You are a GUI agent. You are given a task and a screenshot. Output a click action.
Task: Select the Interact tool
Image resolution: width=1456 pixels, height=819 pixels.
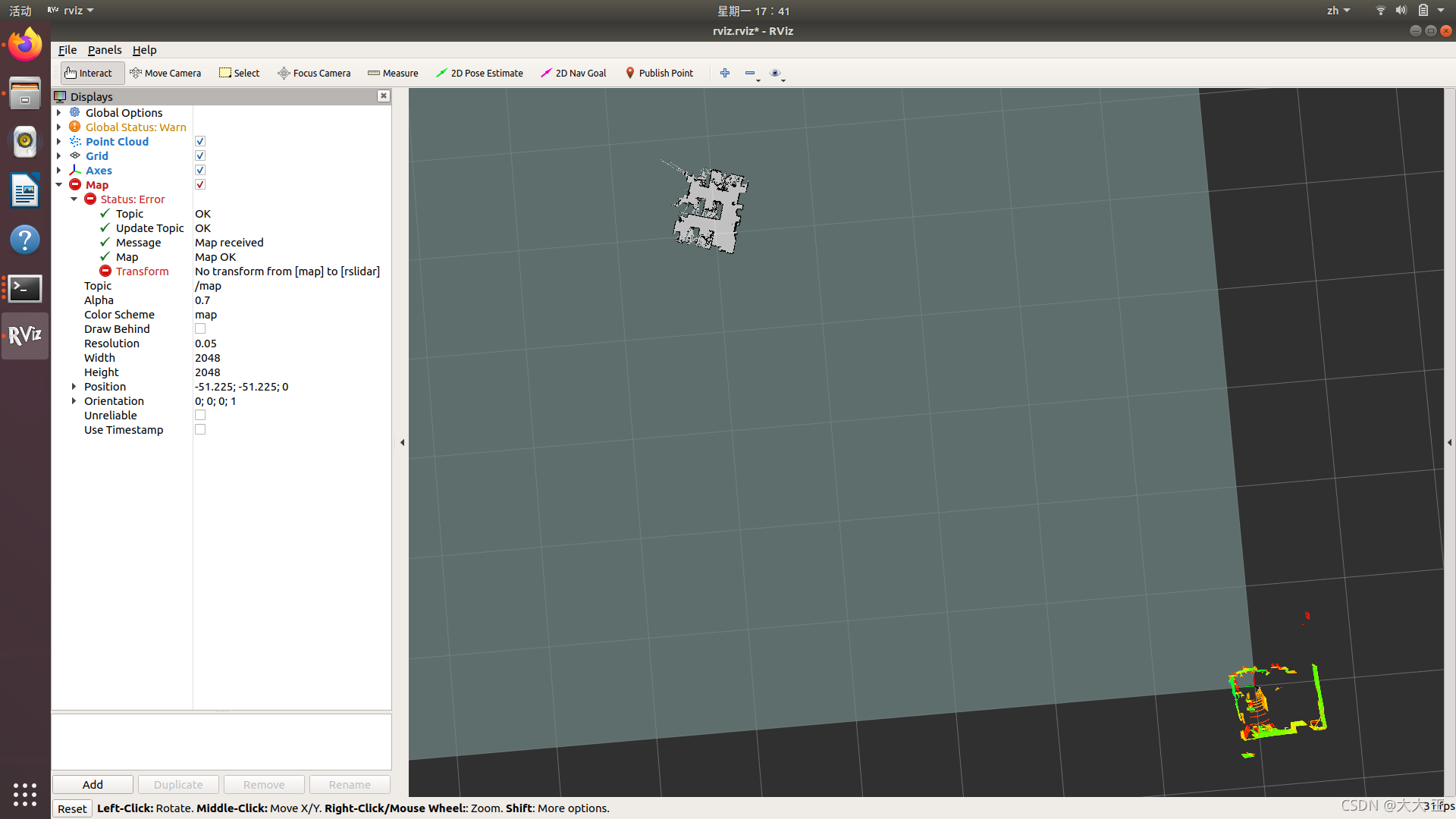tap(90, 72)
